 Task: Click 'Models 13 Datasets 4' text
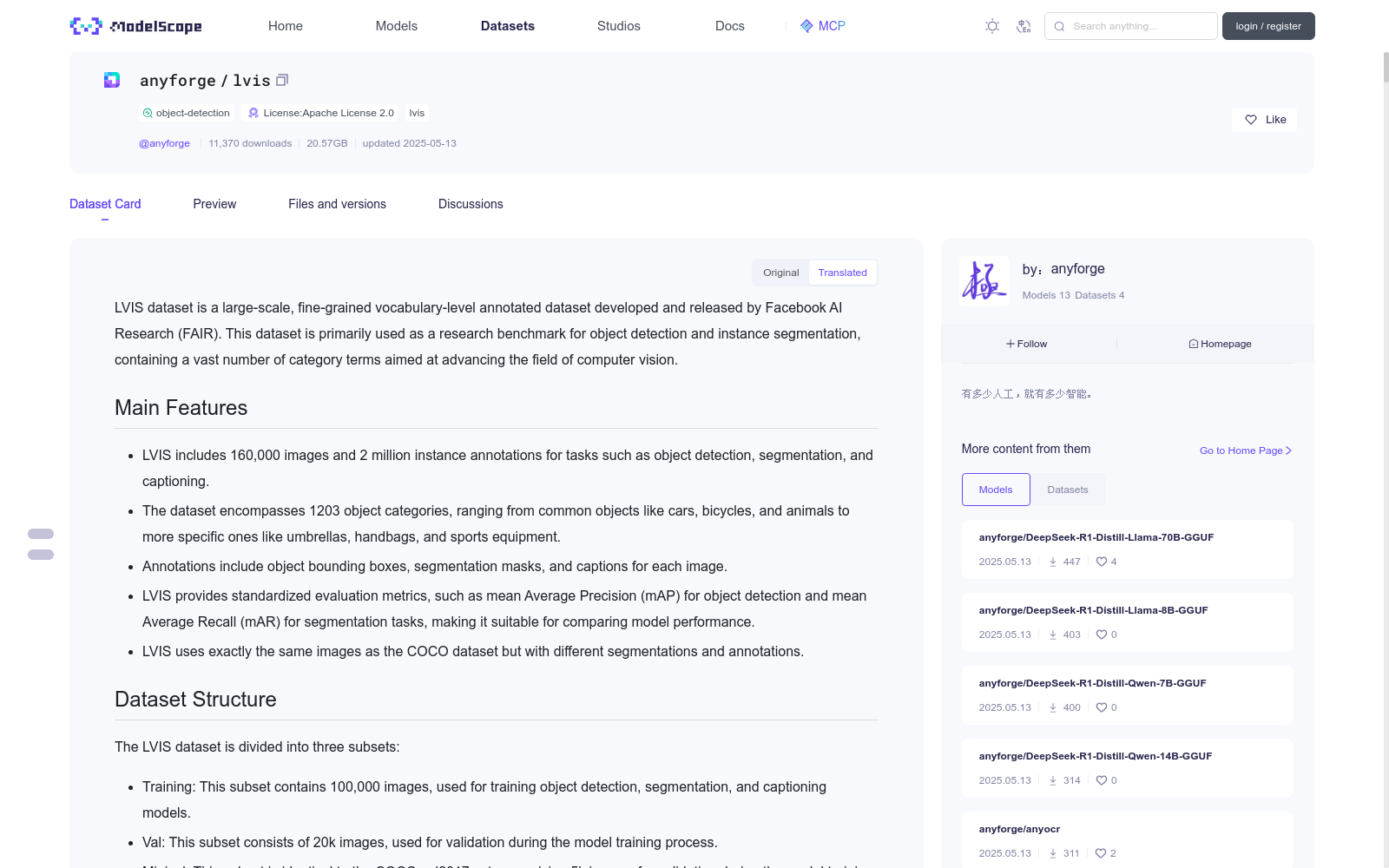1073,295
